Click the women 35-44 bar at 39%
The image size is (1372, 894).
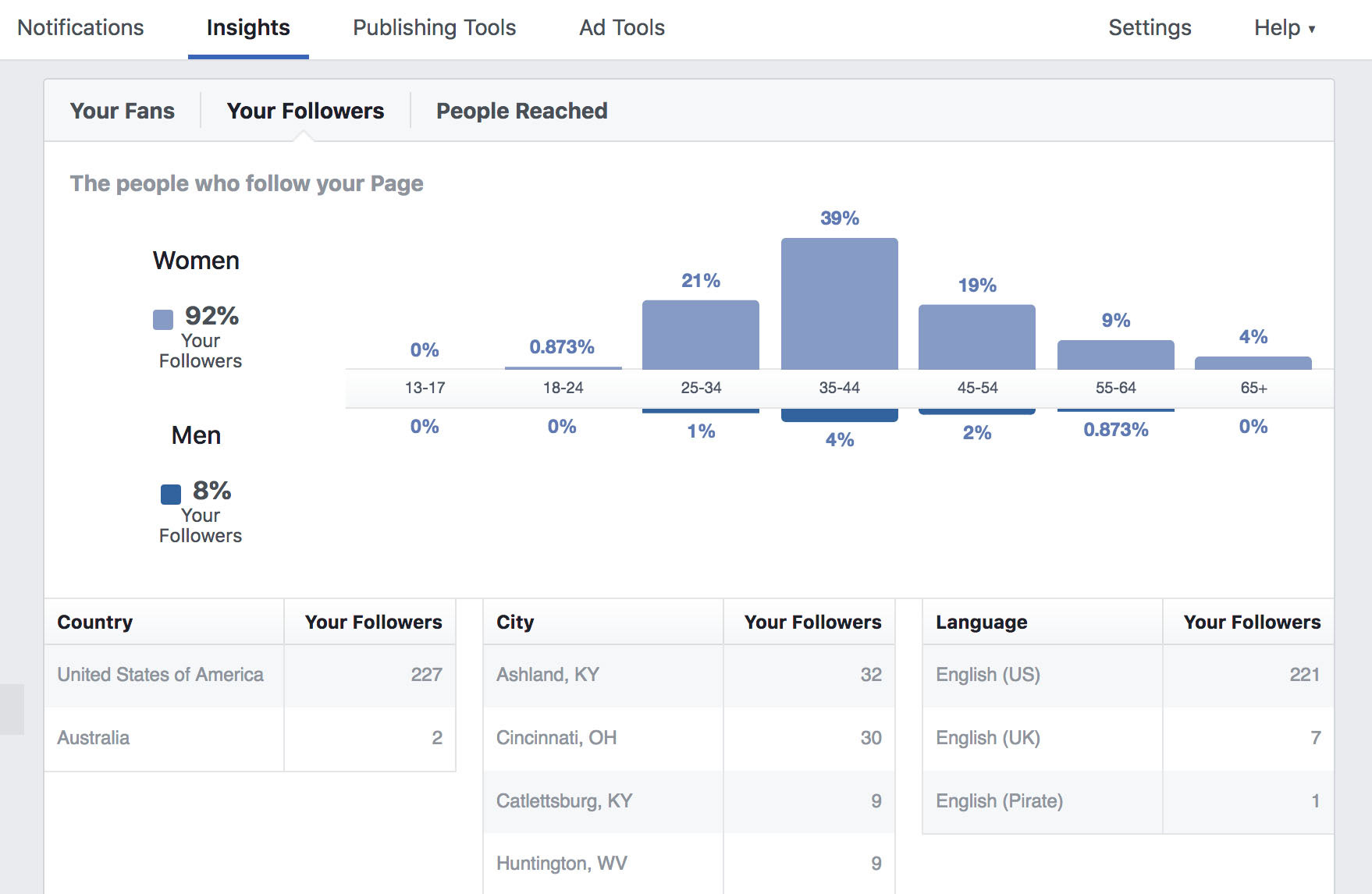[839, 304]
